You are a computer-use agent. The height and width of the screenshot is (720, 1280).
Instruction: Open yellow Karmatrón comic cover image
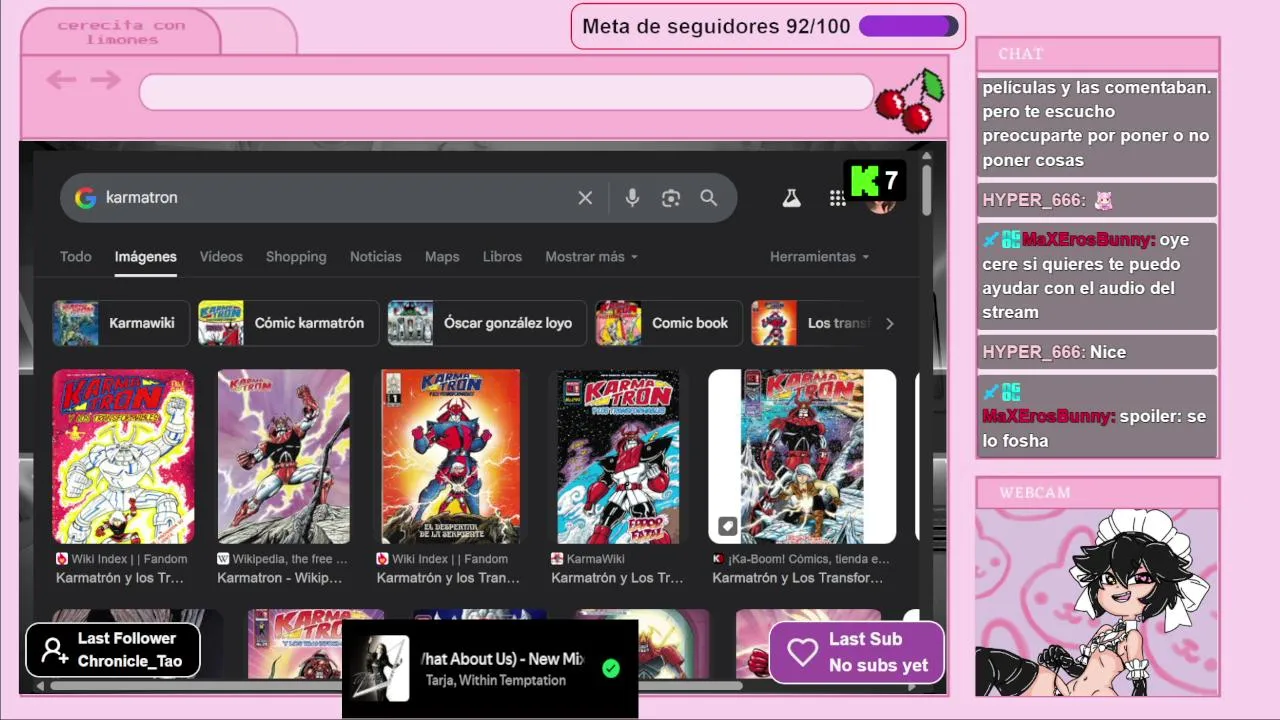click(x=123, y=456)
